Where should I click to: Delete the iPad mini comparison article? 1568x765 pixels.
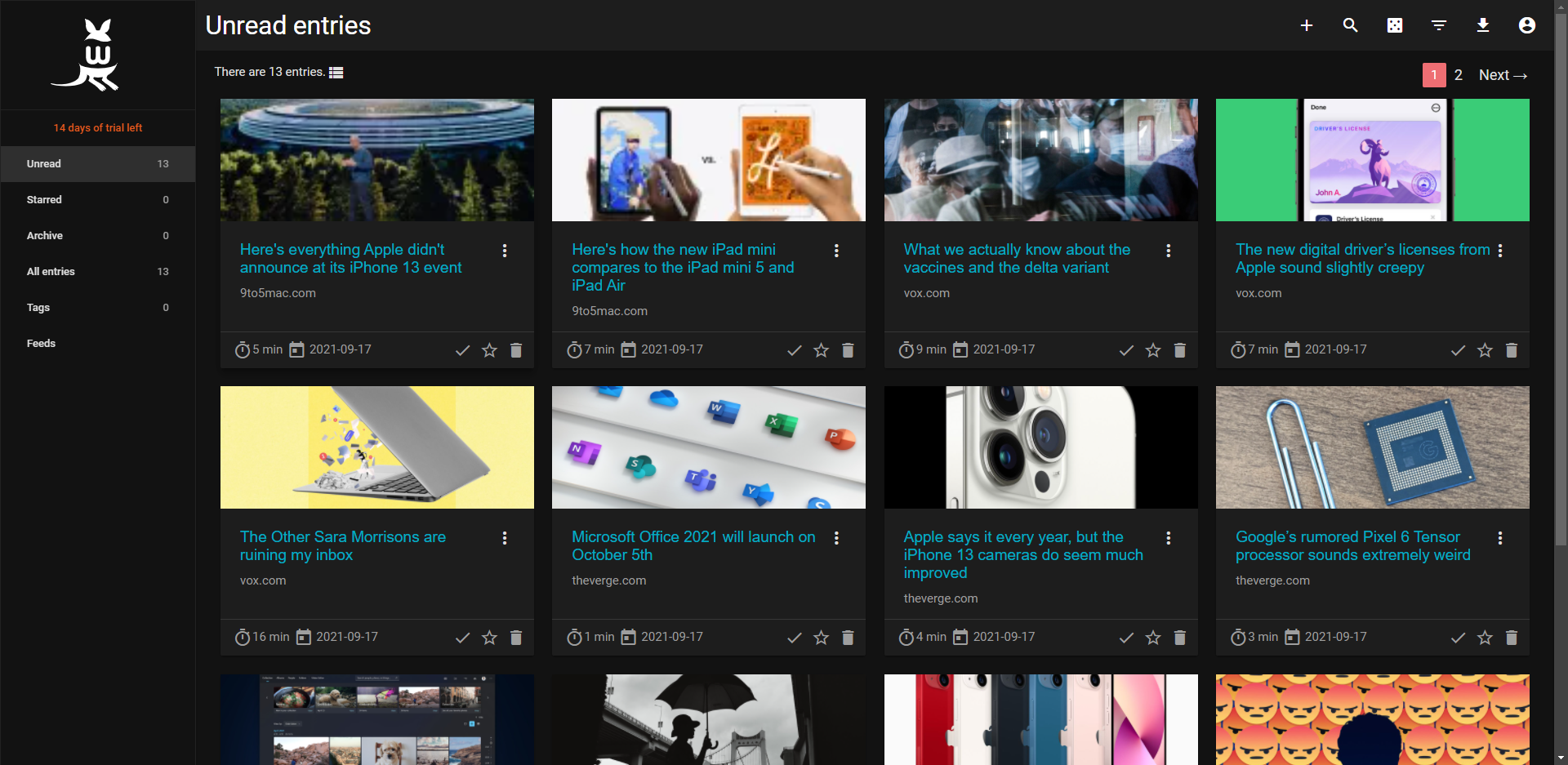(x=848, y=350)
